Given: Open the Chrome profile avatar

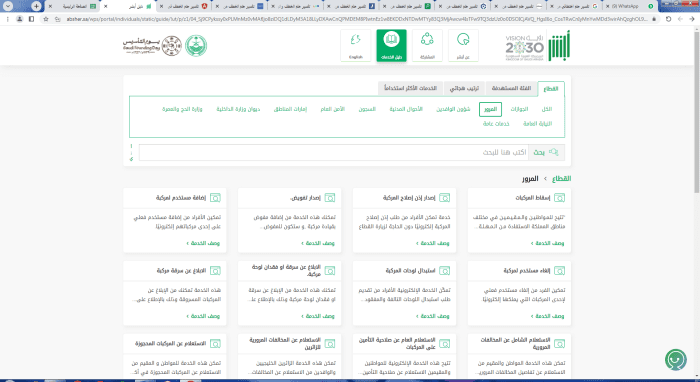Looking at the screenshot, I should coord(20,19).
